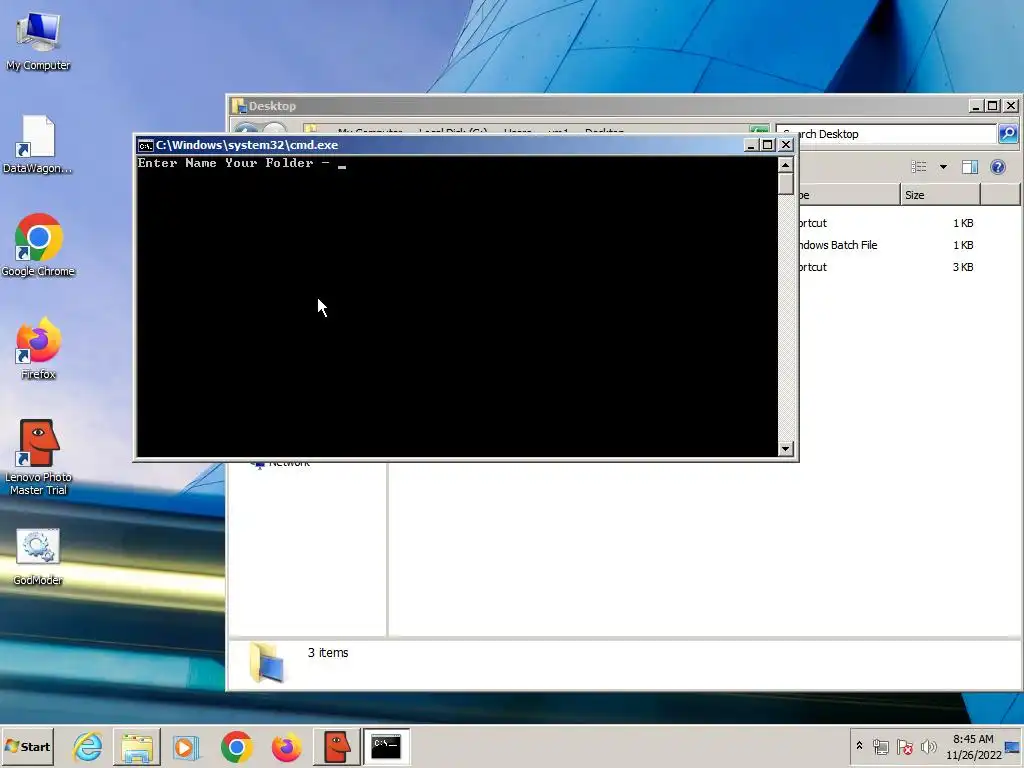Click the Search Desktop input field
The height and width of the screenshot is (768, 1024).
(x=886, y=134)
